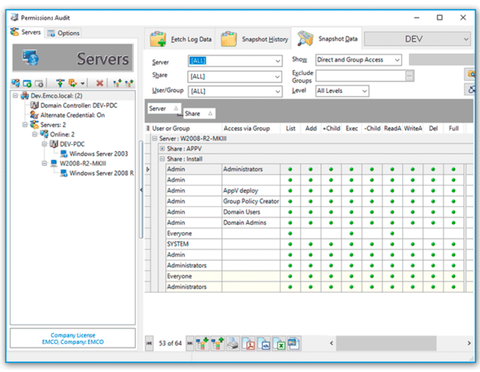Click the first tree expand icon left of the tree collapse icon
Viewport: 480px width, 372px height.
click(117, 83)
